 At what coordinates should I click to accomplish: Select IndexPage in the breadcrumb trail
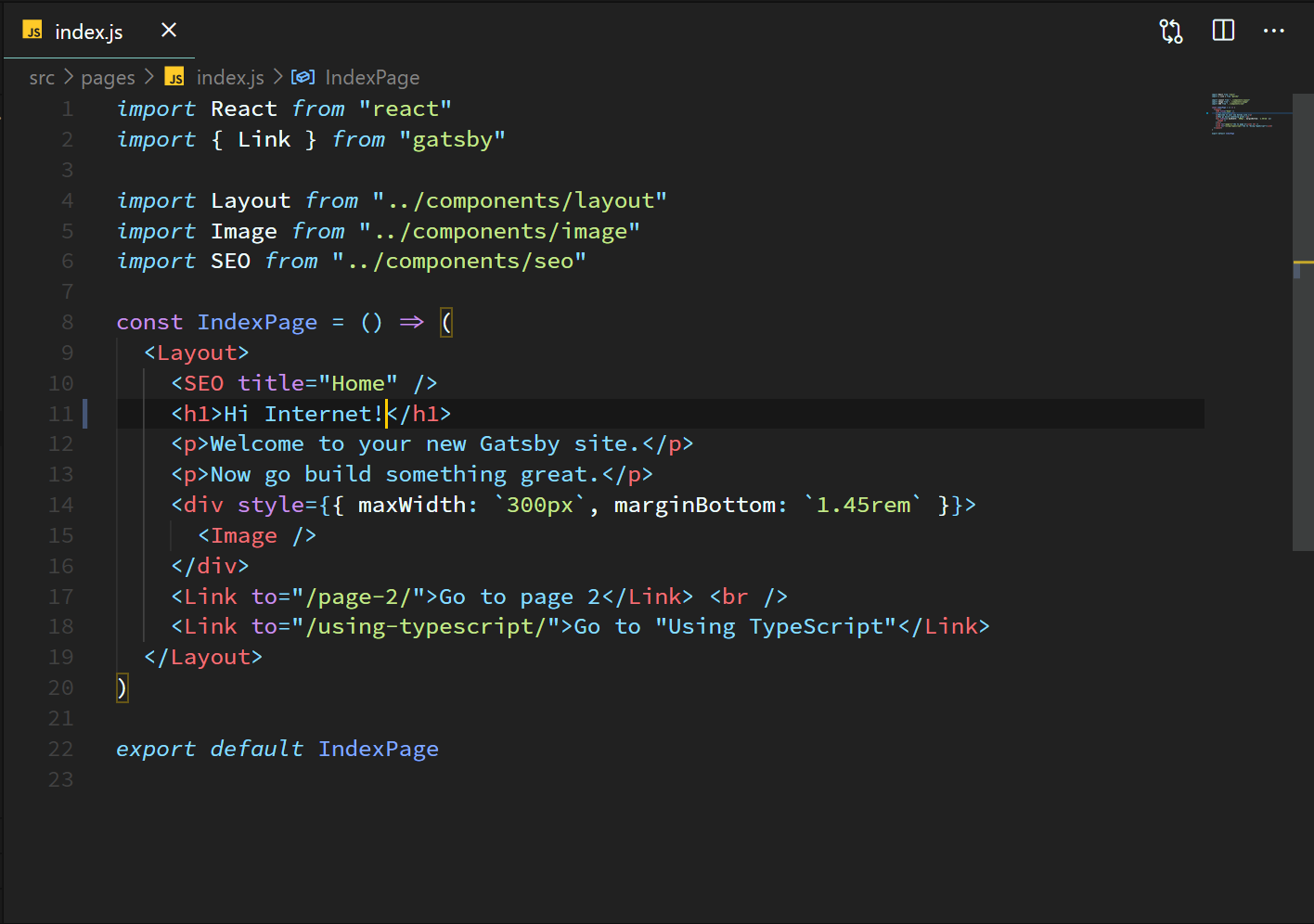(x=371, y=77)
